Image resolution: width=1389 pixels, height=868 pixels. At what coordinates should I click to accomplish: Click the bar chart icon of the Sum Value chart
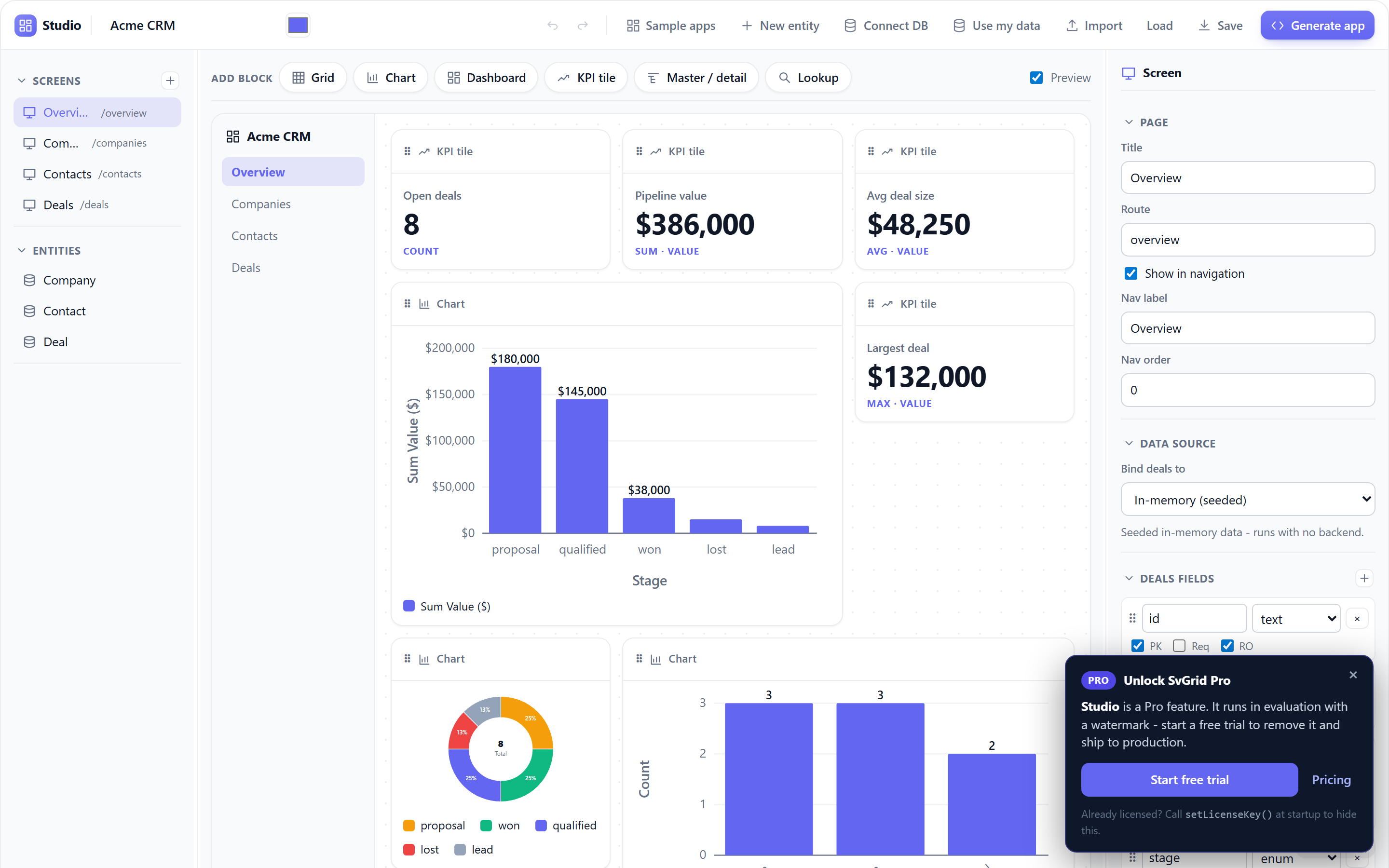[424, 304]
